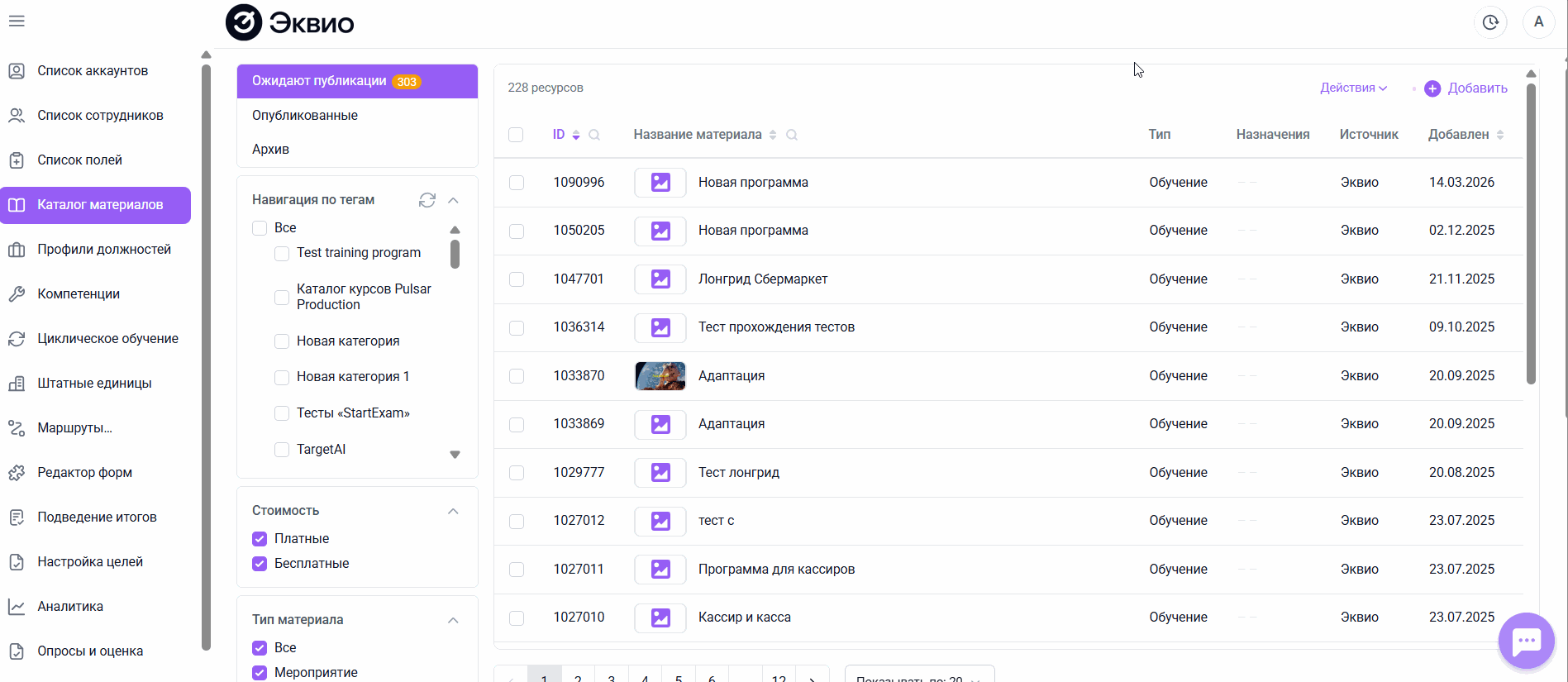Click the Эквио logo
The height and width of the screenshot is (682, 1568).
pos(289,23)
